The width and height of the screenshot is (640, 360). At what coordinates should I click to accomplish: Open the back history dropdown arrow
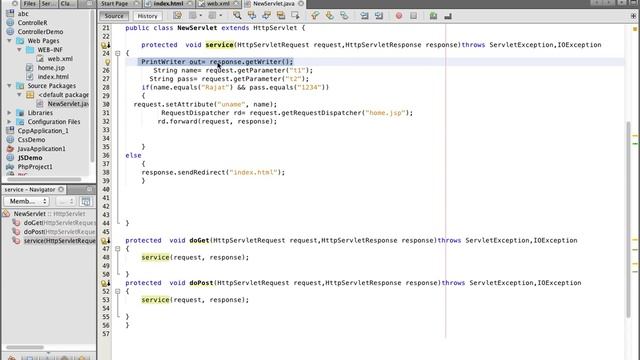click(x=200, y=16)
